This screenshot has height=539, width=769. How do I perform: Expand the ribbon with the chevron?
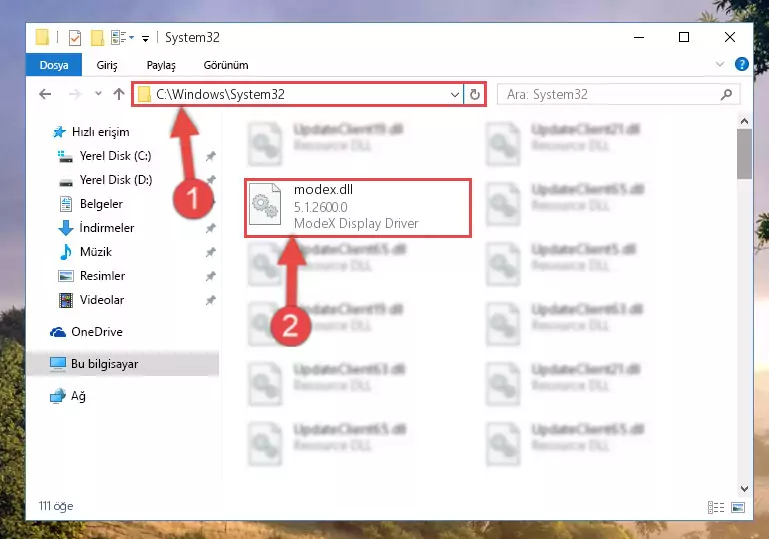tap(719, 64)
